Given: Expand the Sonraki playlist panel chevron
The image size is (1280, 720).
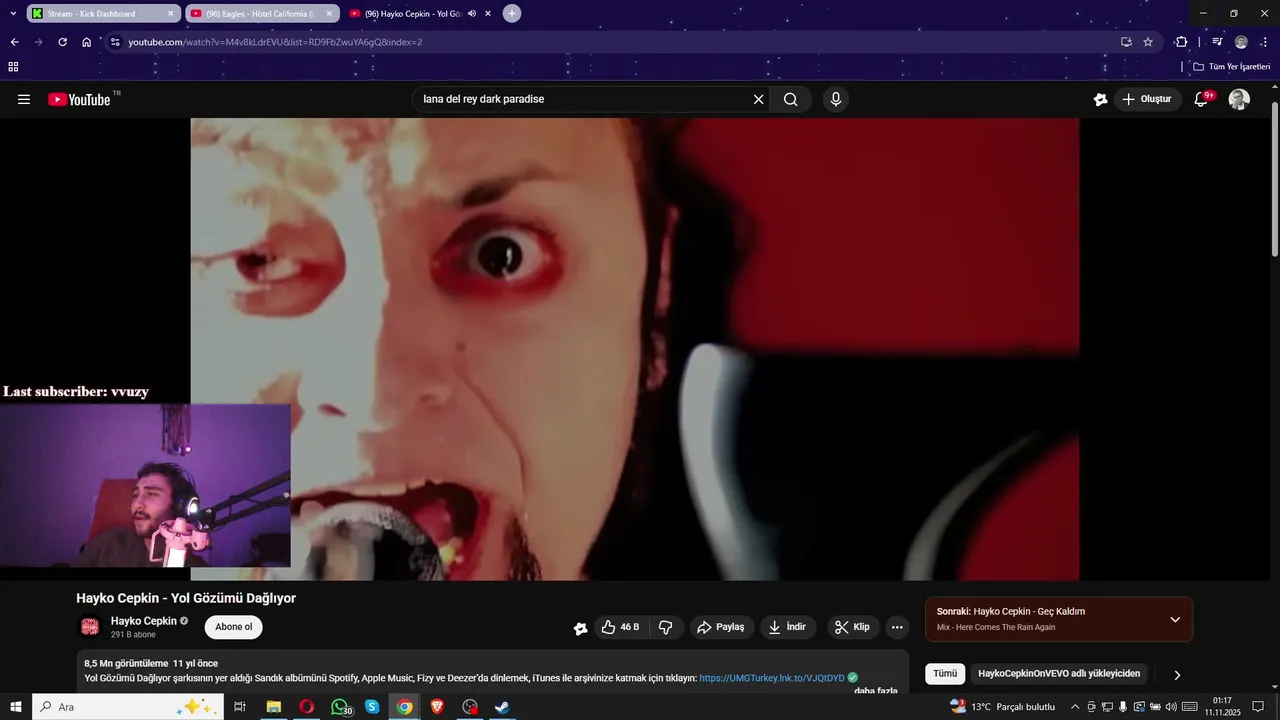Looking at the screenshot, I should tap(1175, 619).
